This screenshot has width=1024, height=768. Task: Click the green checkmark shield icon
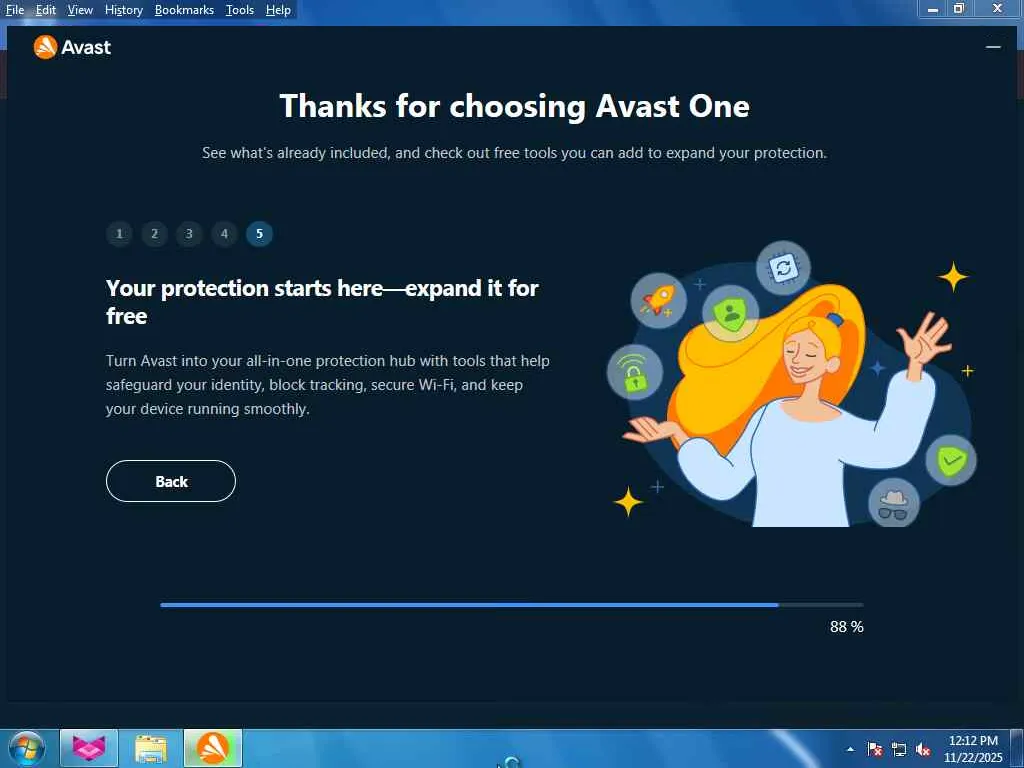coord(951,460)
